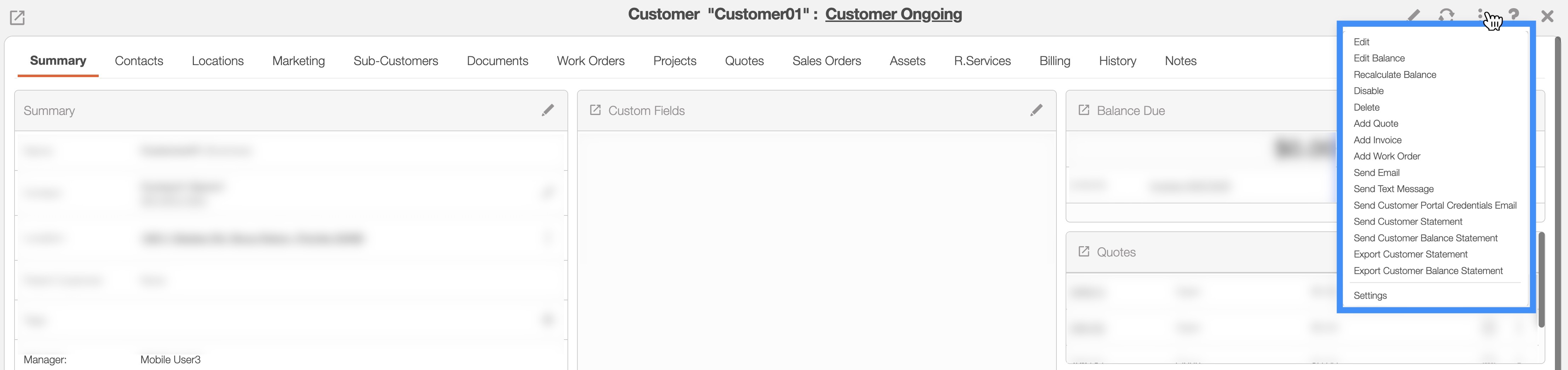Viewport: 1568px width, 370px height.
Task: Switch to the Contacts tab
Action: coord(139,61)
